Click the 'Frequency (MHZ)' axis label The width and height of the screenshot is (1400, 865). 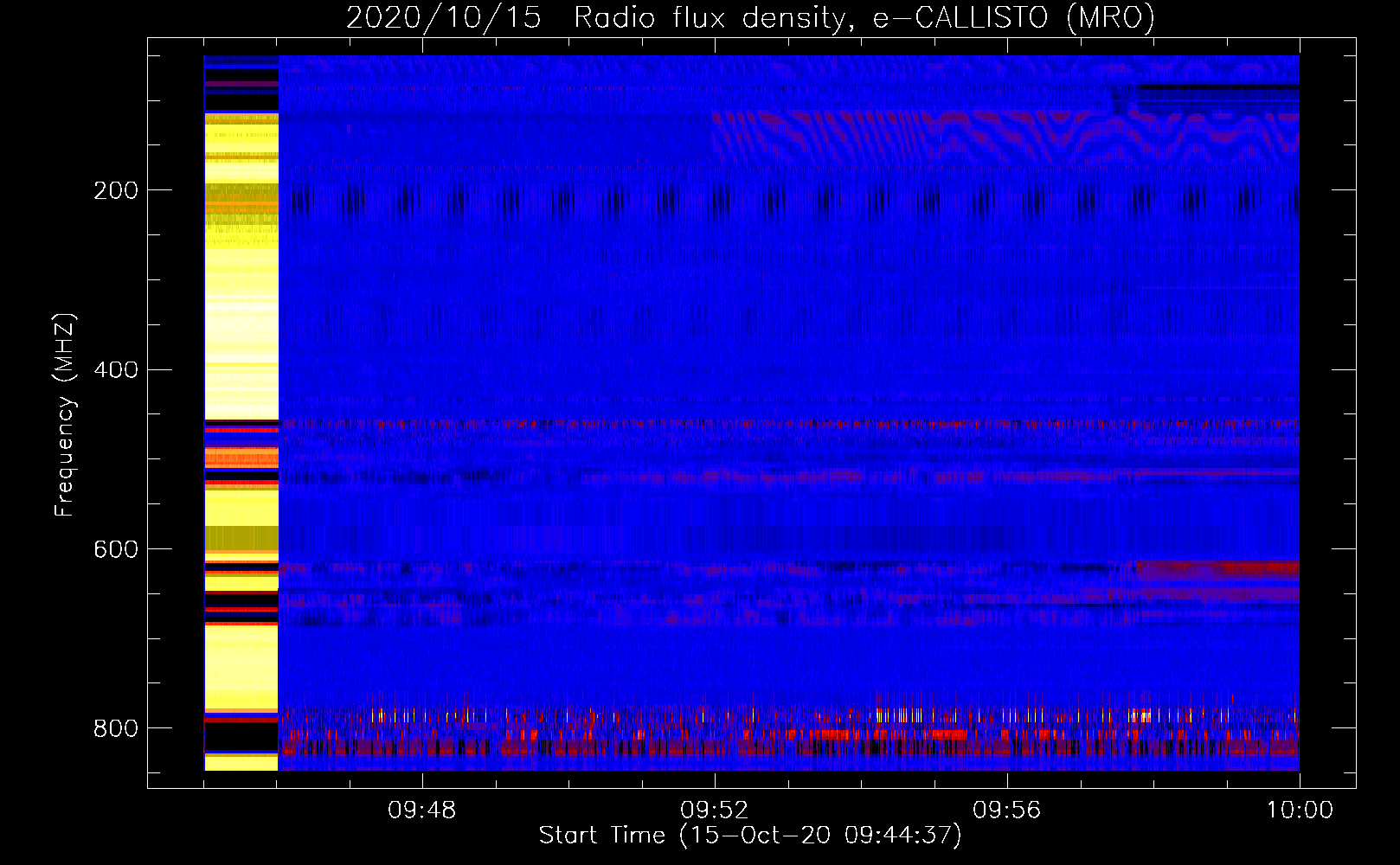coord(65,414)
